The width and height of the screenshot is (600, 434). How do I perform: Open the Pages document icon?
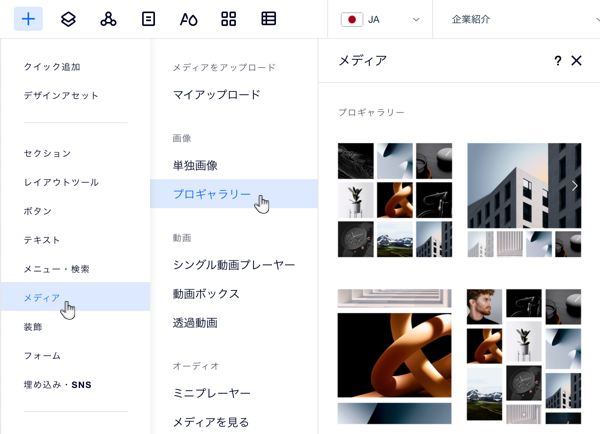click(x=148, y=19)
